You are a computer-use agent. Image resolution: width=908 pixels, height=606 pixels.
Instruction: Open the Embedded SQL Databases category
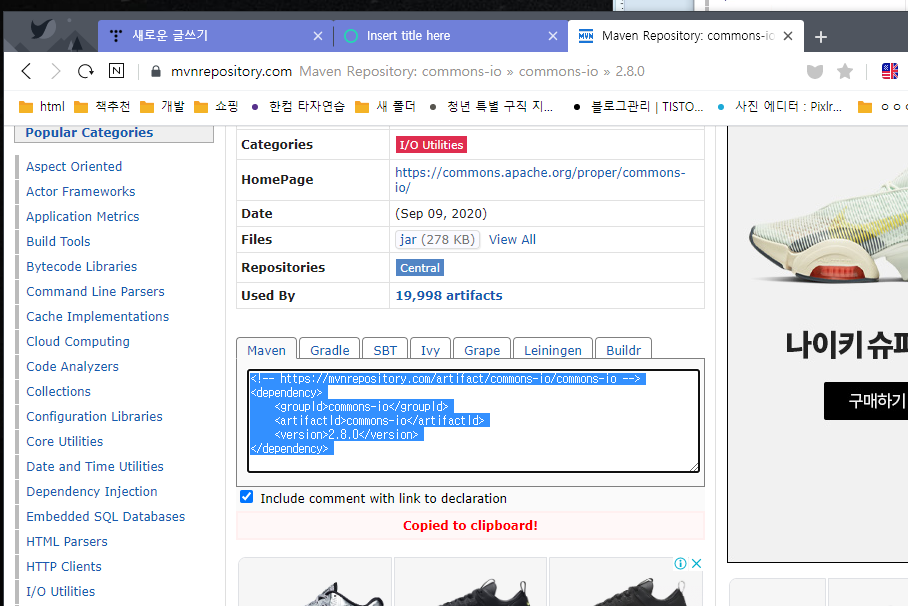click(x=105, y=516)
